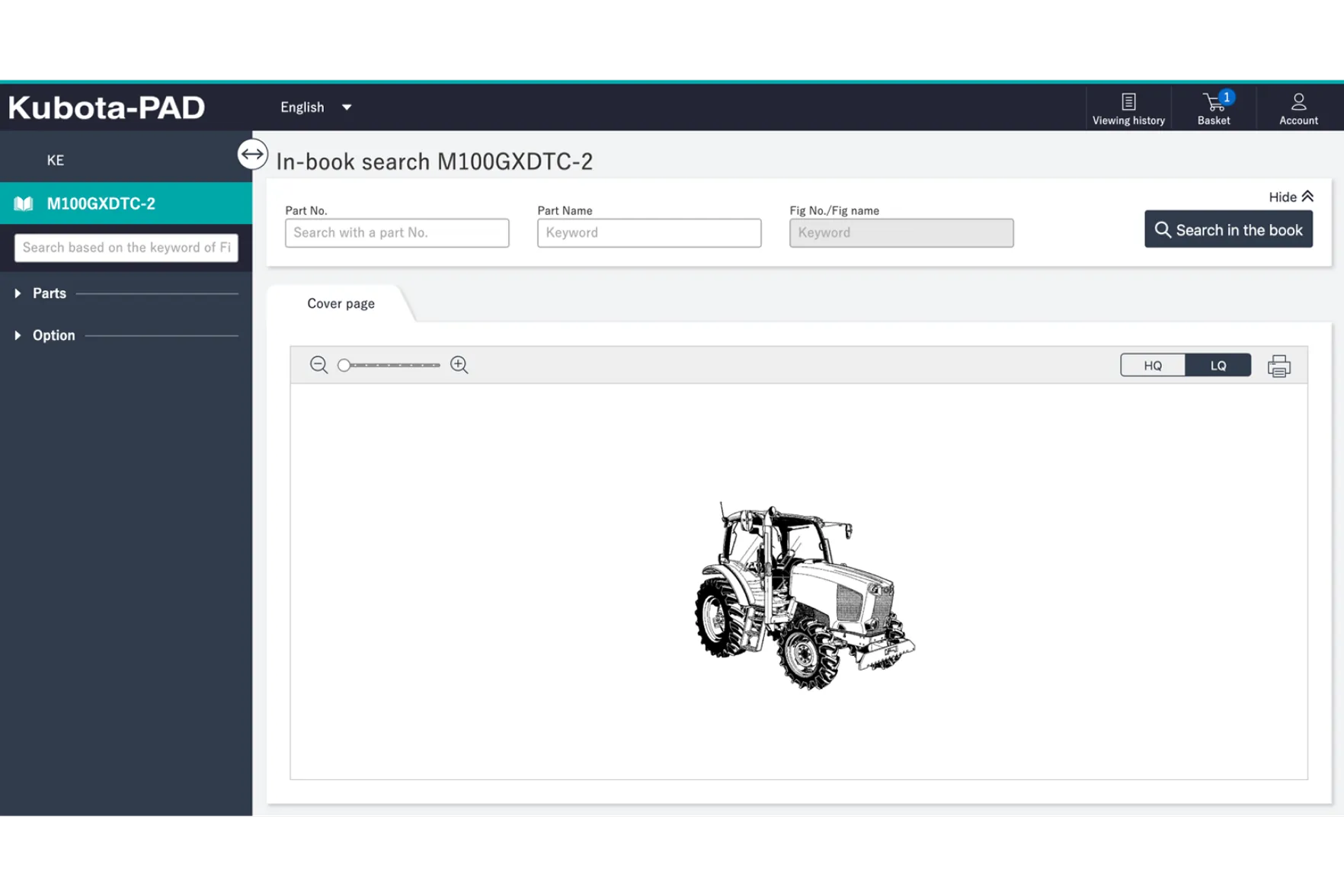Click the Kubota-PAD logo

point(107,107)
